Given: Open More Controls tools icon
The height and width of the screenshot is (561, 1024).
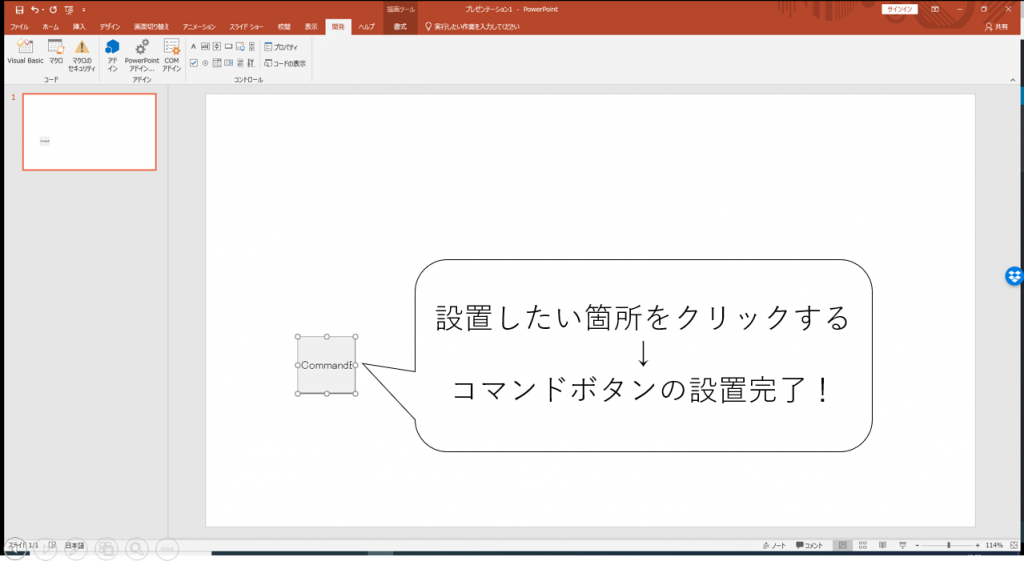Looking at the screenshot, I should (251, 63).
